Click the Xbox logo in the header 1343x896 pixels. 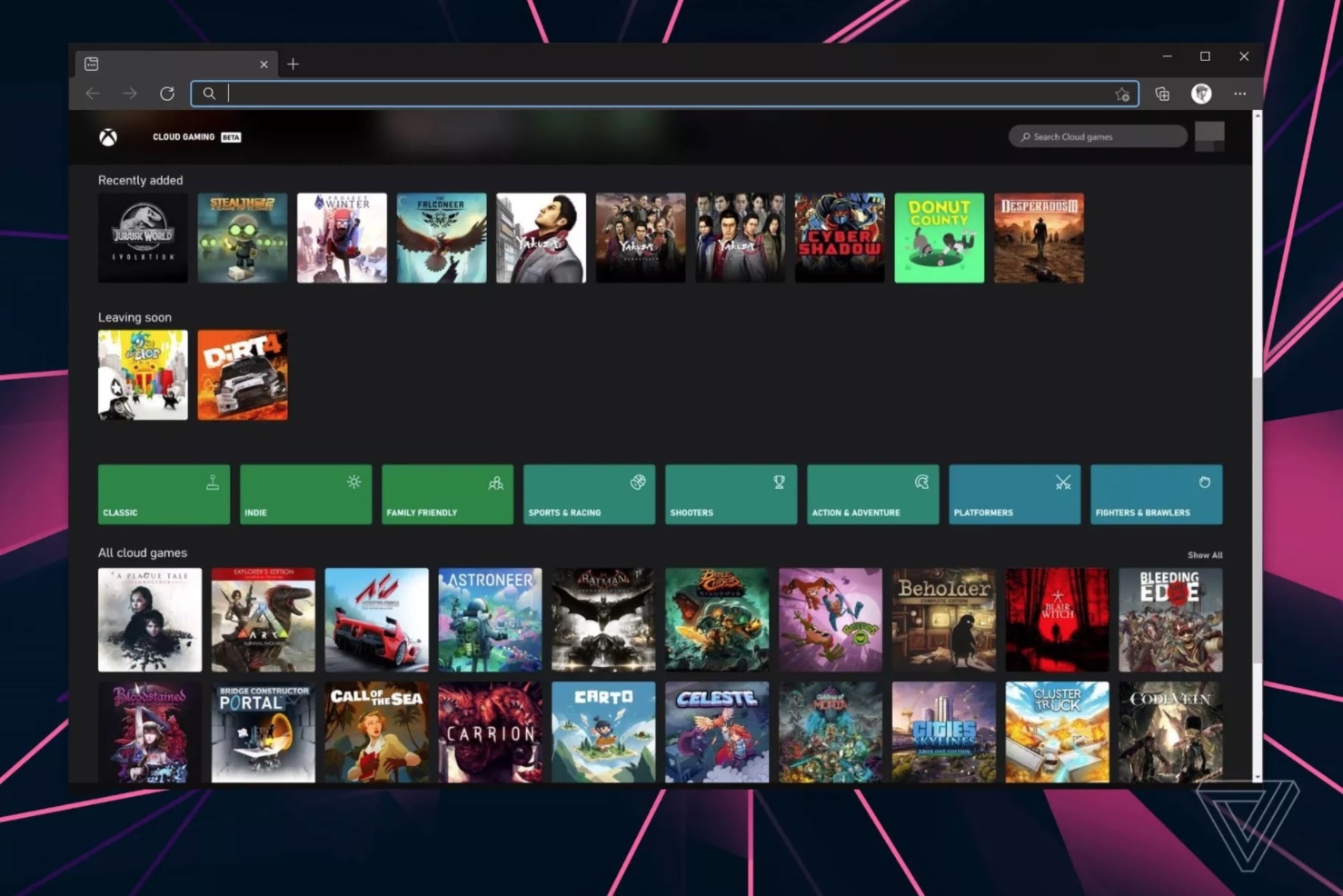pos(108,136)
